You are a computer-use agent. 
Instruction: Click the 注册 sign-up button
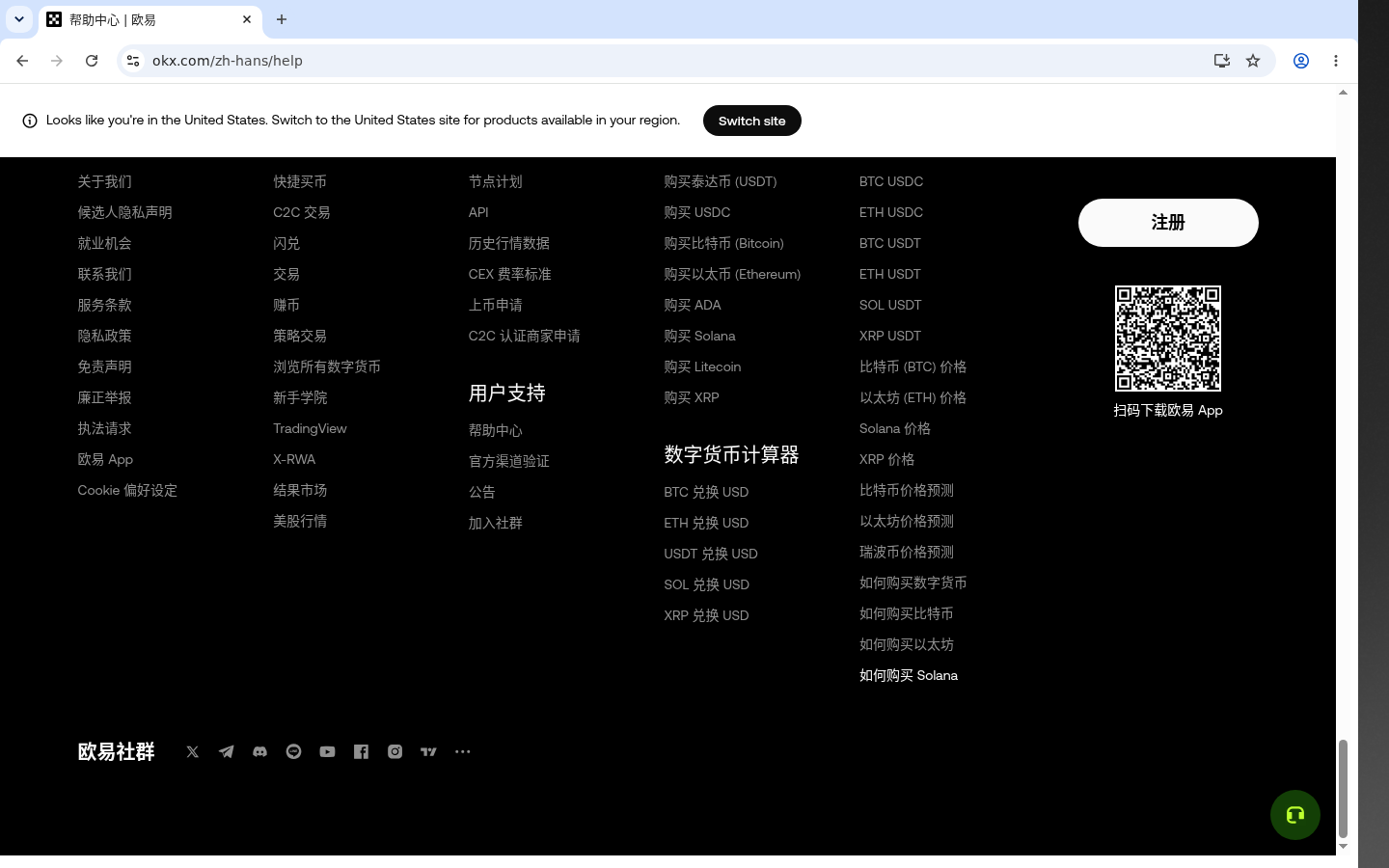[1168, 223]
